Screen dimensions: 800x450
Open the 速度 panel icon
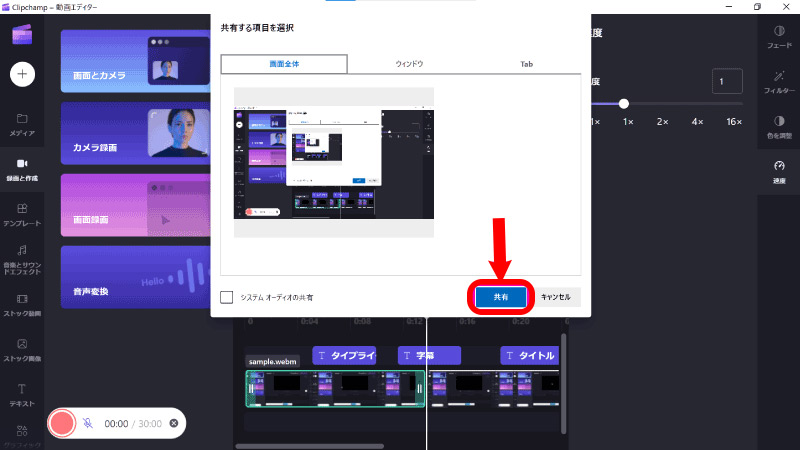779,172
